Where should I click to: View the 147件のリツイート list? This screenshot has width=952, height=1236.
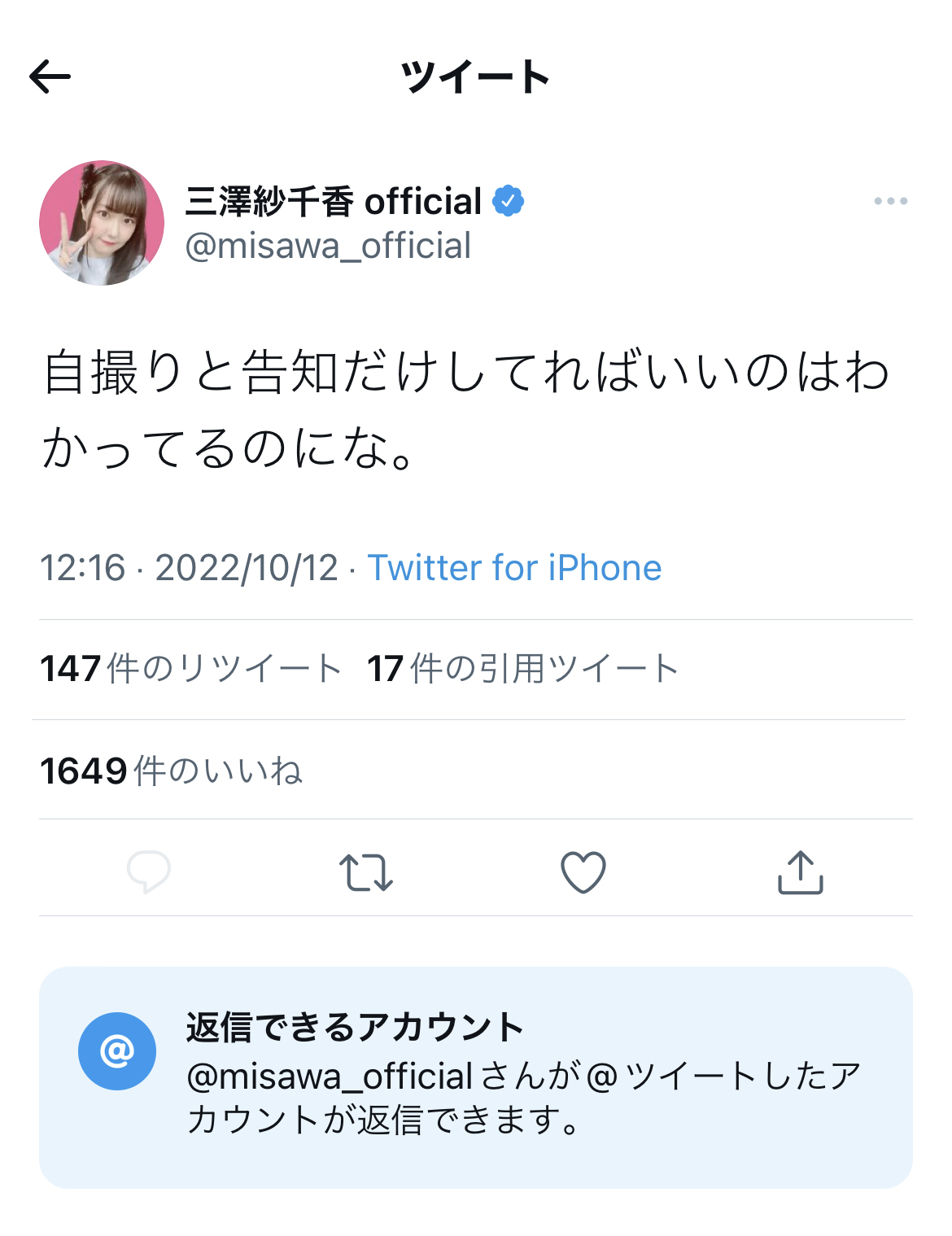191,669
